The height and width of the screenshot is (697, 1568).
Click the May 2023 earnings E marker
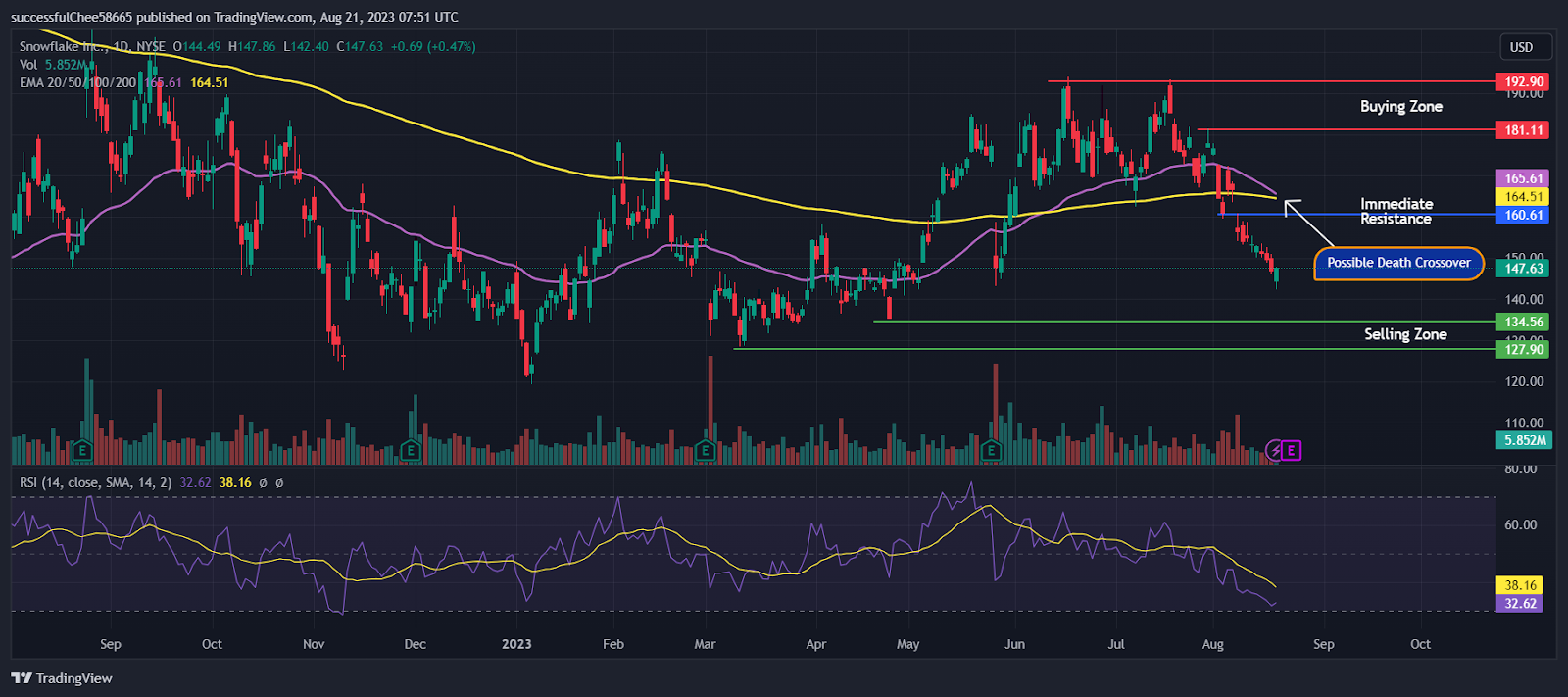[x=992, y=451]
